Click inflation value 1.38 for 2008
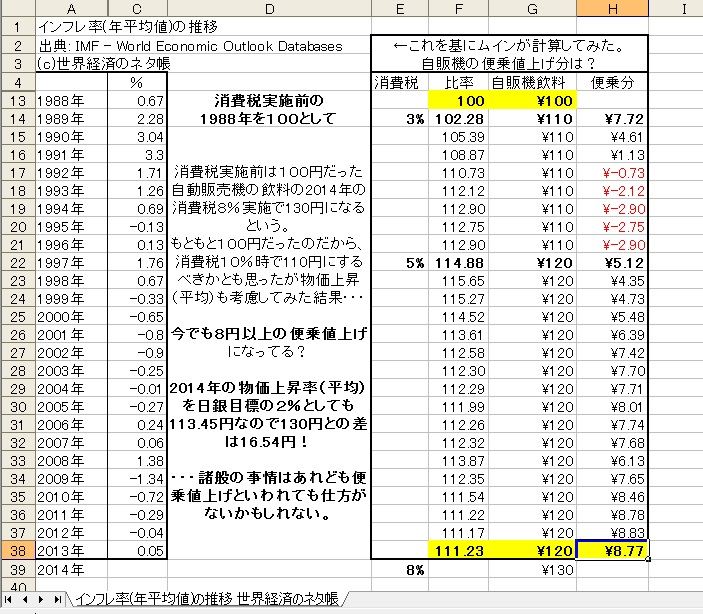 (x=137, y=461)
